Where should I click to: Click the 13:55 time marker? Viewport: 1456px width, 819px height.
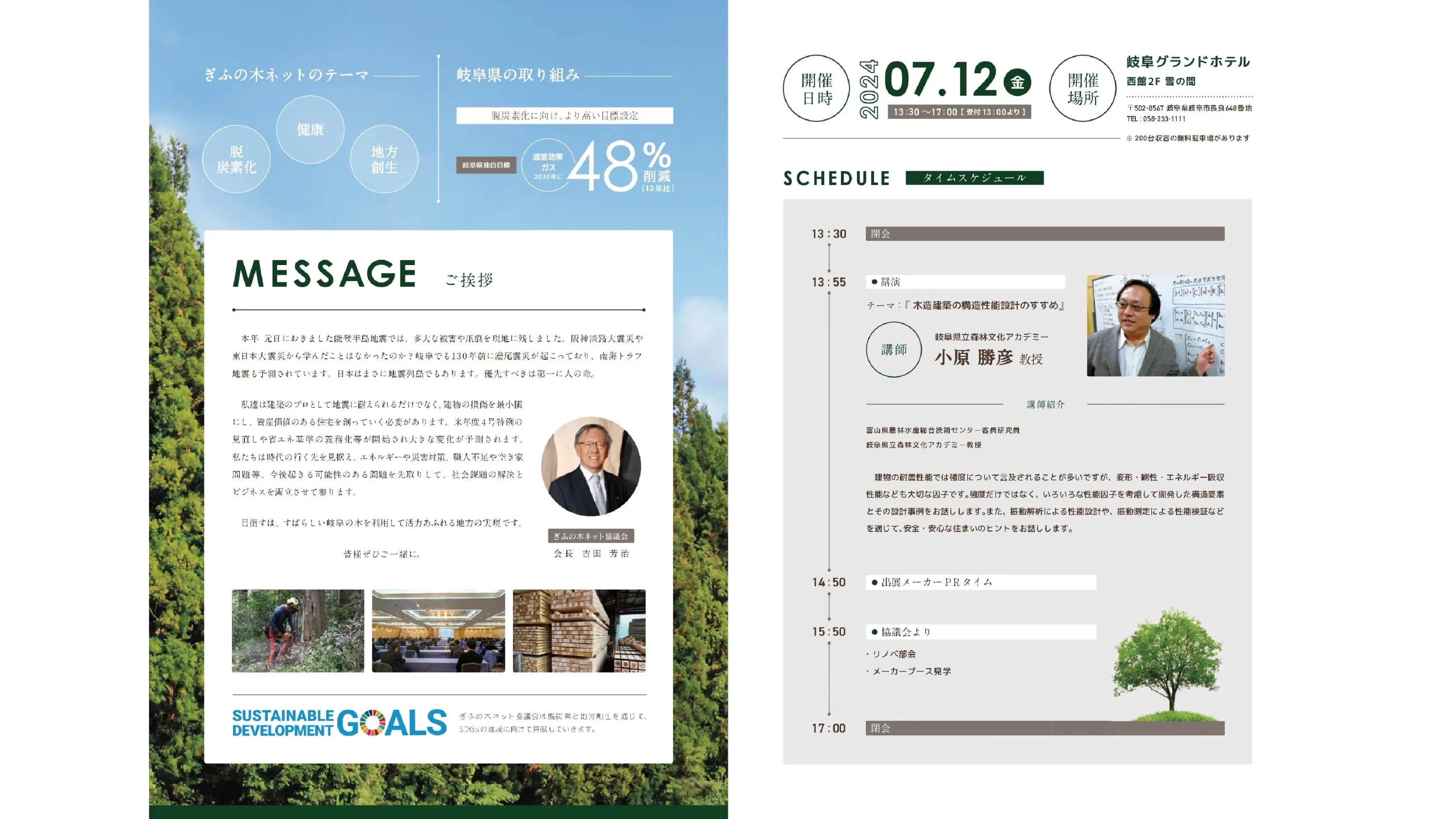(x=829, y=282)
